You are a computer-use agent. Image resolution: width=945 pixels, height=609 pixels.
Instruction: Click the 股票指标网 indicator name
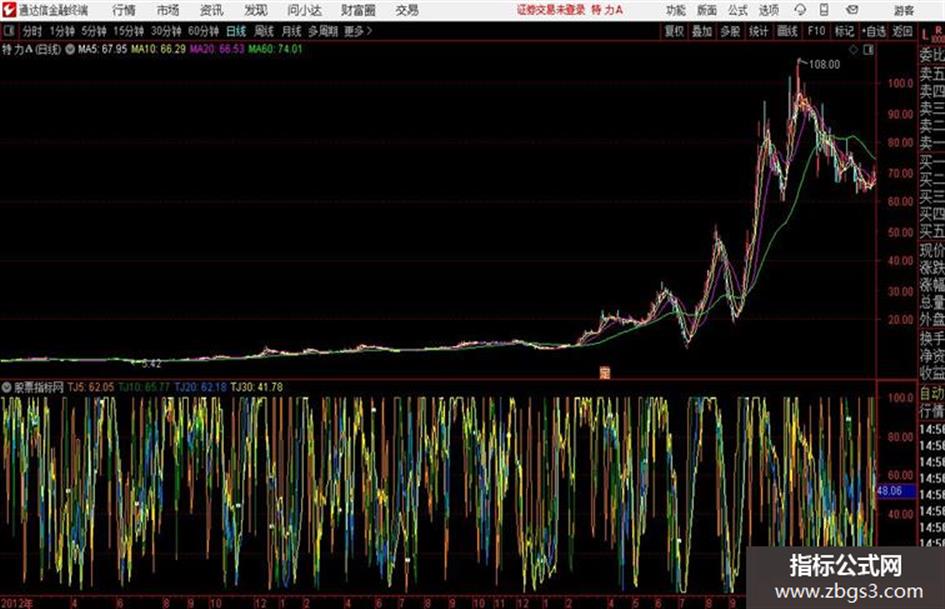click(x=39, y=387)
